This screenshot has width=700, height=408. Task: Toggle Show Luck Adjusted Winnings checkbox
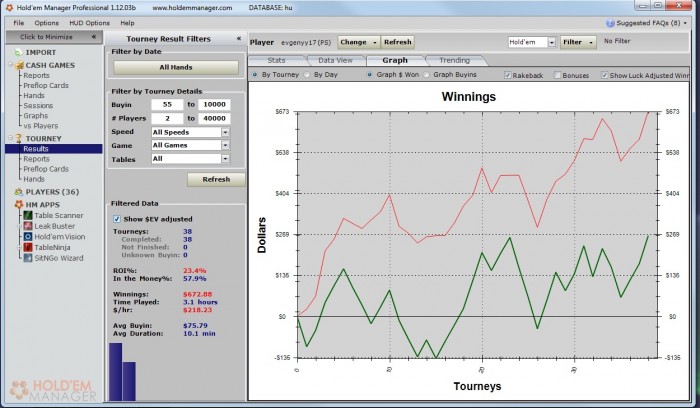point(604,75)
